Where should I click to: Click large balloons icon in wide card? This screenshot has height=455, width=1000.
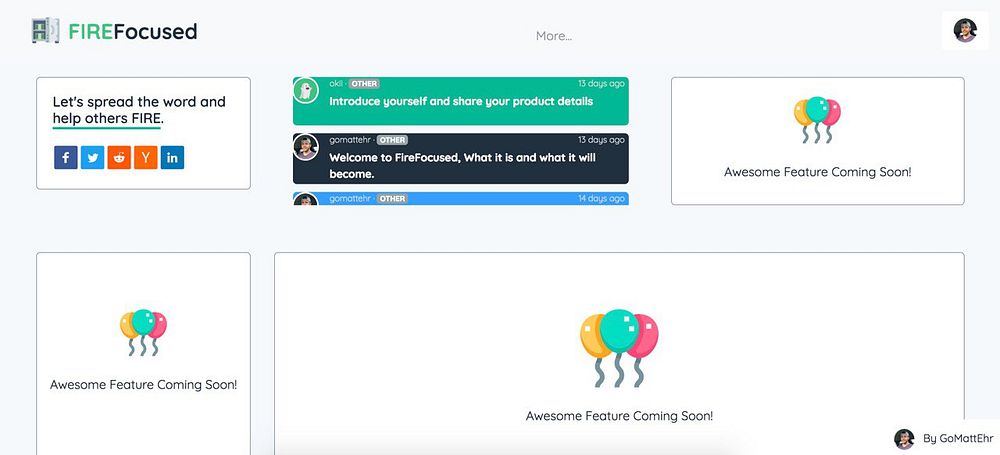[x=619, y=348]
